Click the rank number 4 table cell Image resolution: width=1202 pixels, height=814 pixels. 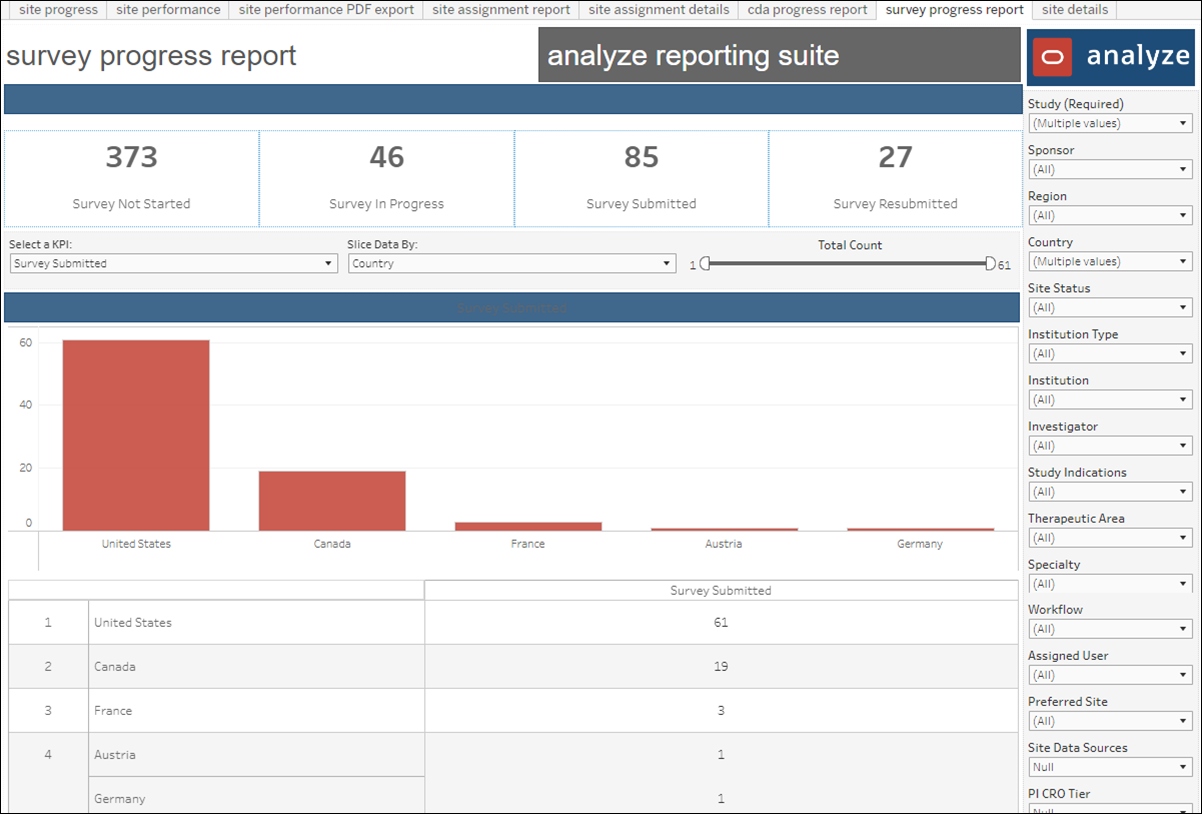[x=48, y=754]
